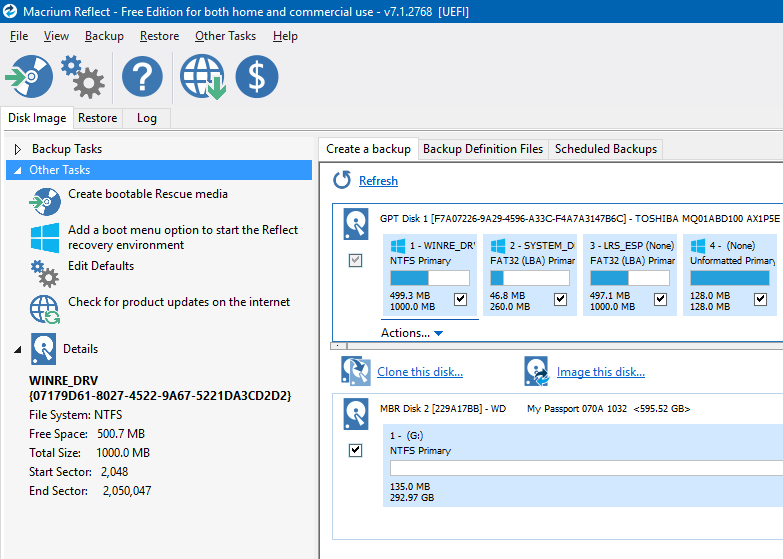
Task: Select the Create a backup tab
Action: pos(368,149)
